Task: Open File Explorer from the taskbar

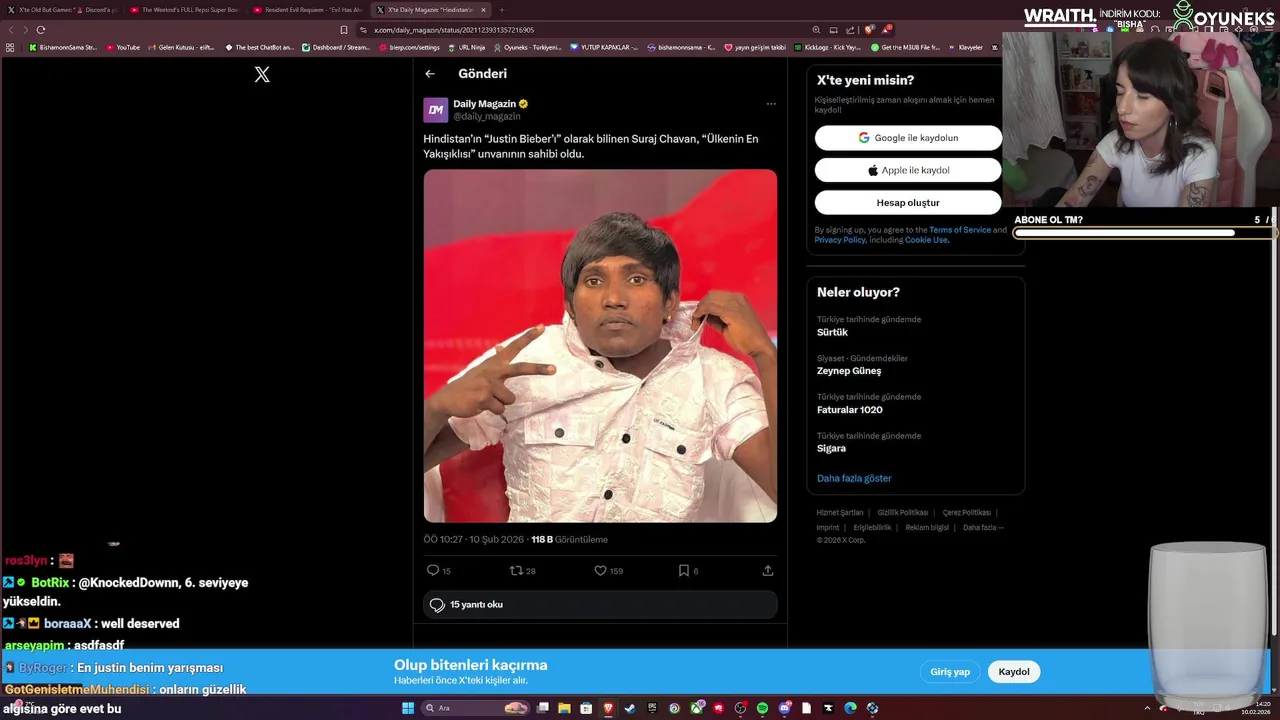Action: [564, 708]
